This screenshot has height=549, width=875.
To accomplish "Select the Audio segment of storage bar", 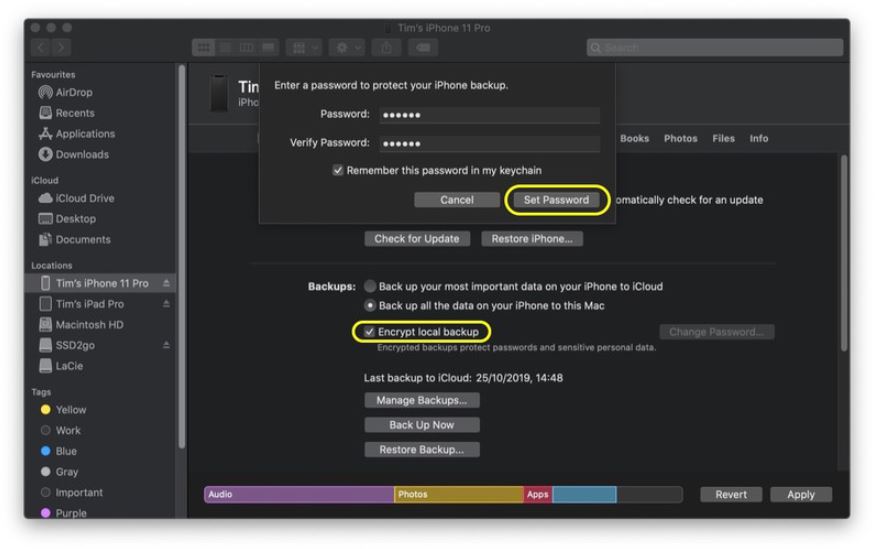I will (x=299, y=494).
